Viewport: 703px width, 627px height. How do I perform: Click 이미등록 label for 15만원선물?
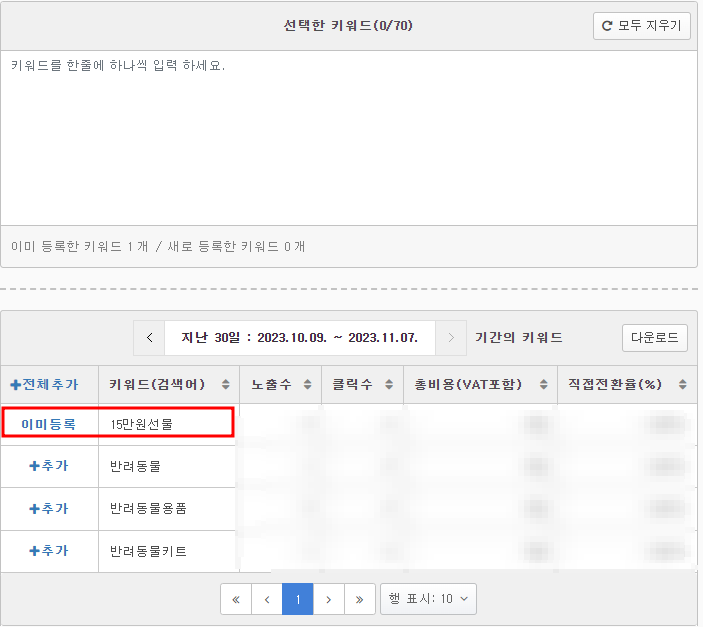(48, 424)
